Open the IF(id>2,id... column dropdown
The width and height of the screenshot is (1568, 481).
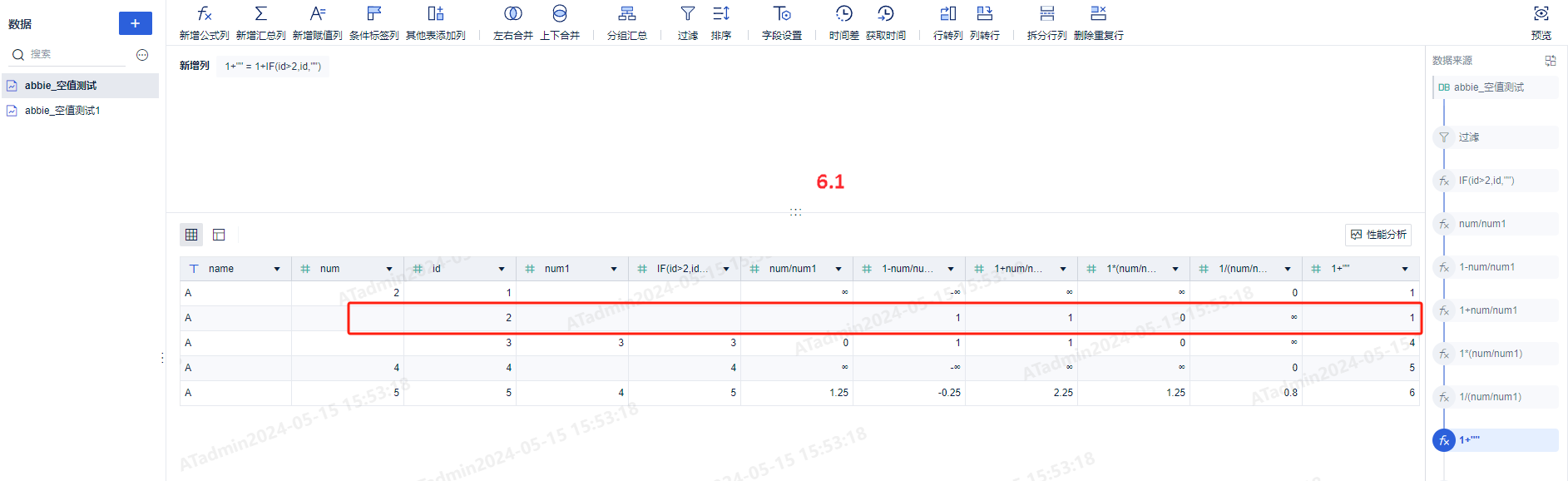726,269
